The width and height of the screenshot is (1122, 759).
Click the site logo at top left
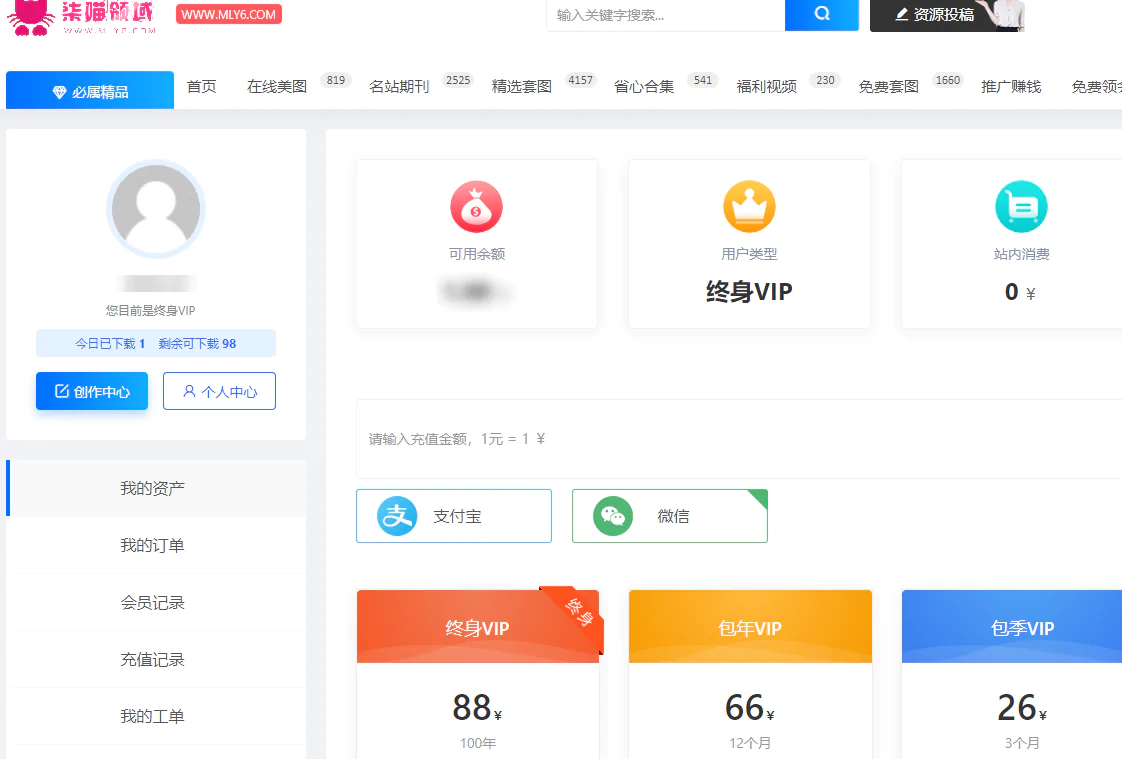81,17
